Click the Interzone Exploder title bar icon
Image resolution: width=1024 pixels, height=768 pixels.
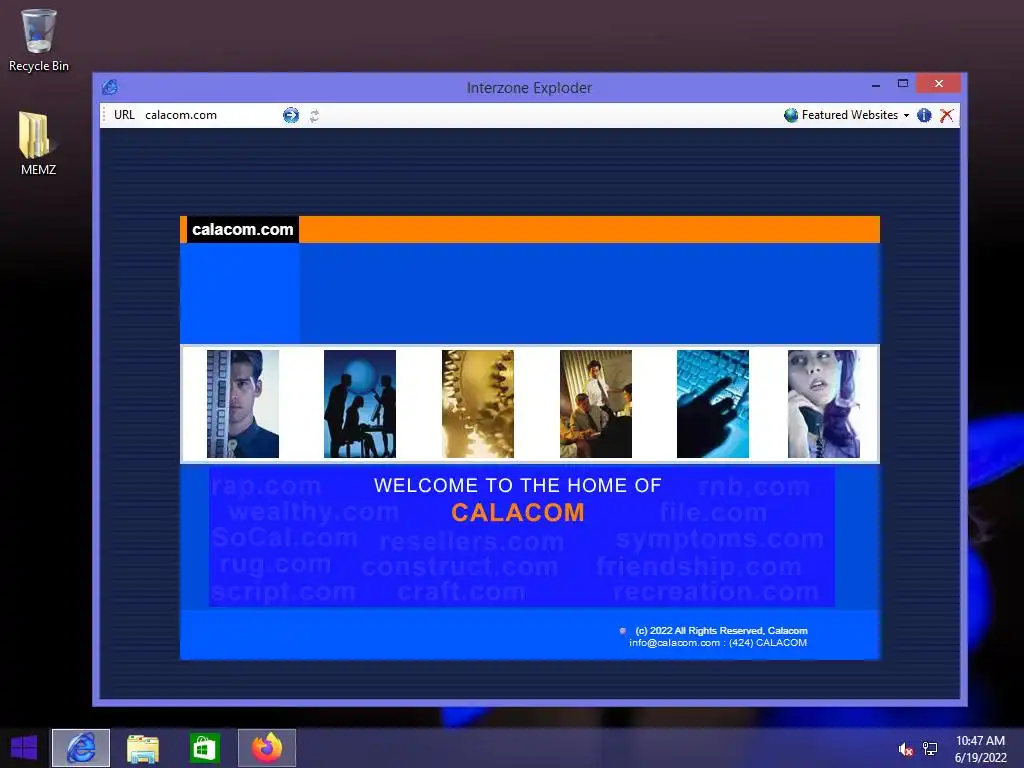coord(110,87)
